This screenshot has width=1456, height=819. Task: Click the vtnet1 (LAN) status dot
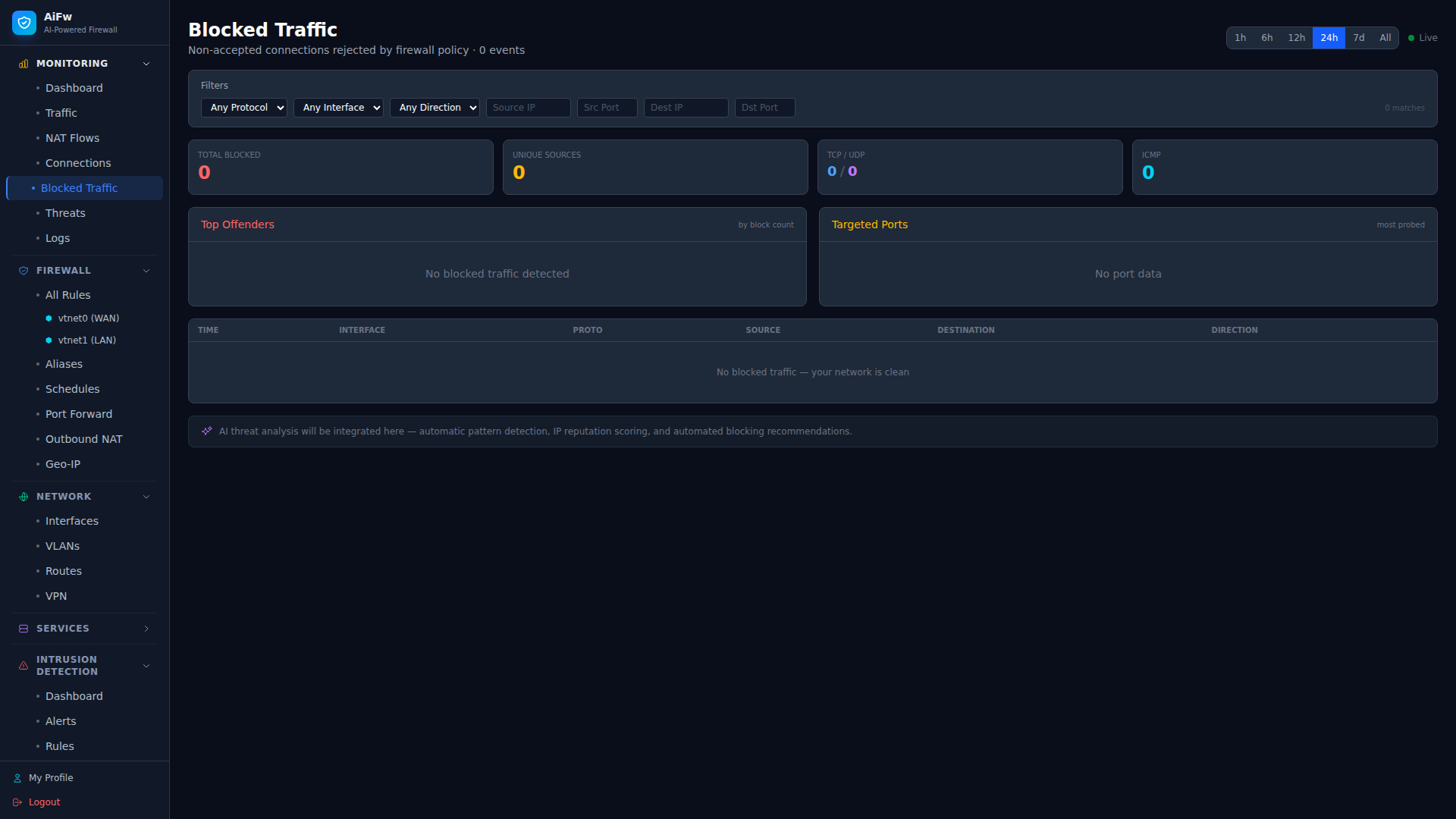coord(49,340)
